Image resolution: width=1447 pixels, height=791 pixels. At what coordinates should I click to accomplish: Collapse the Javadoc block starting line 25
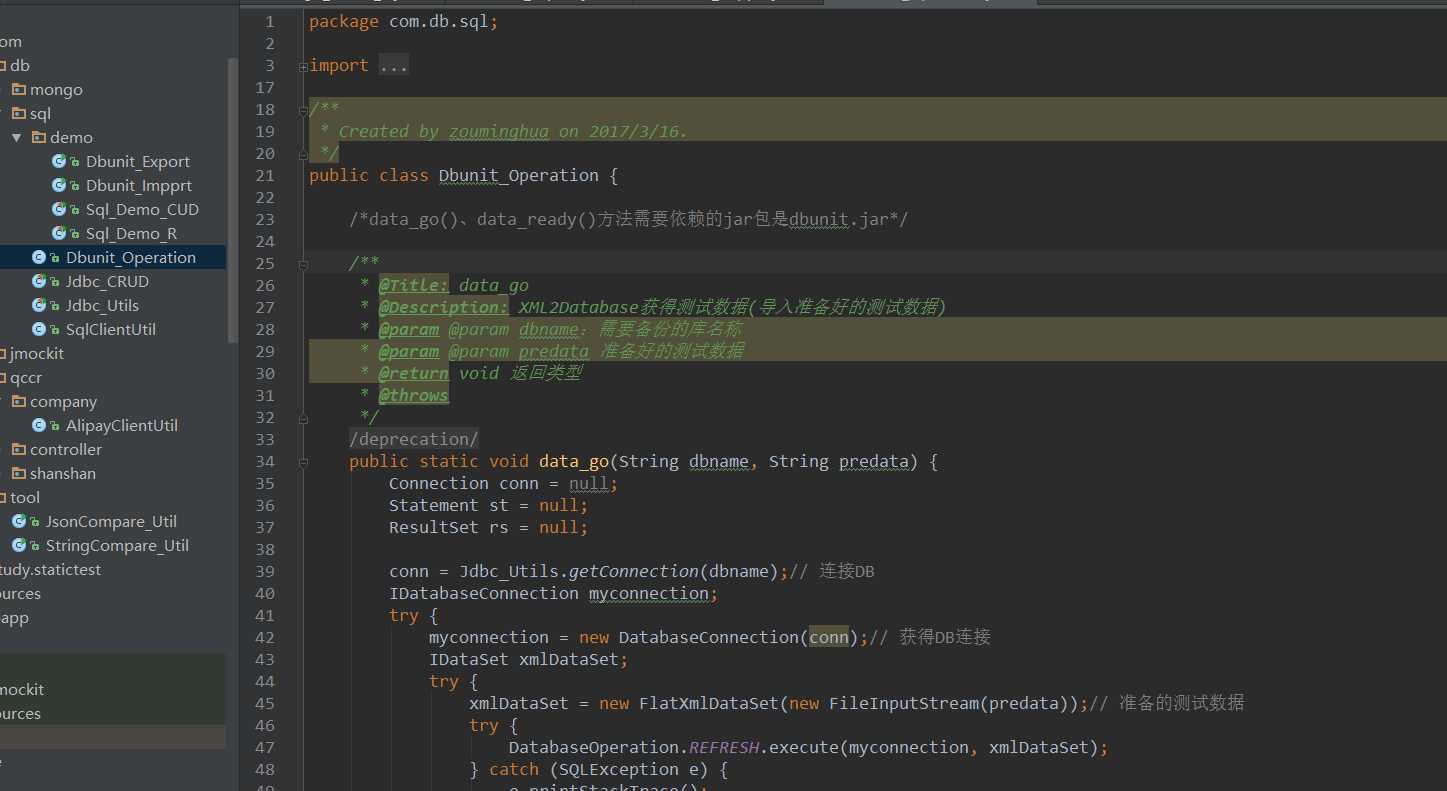click(x=303, y=264)
